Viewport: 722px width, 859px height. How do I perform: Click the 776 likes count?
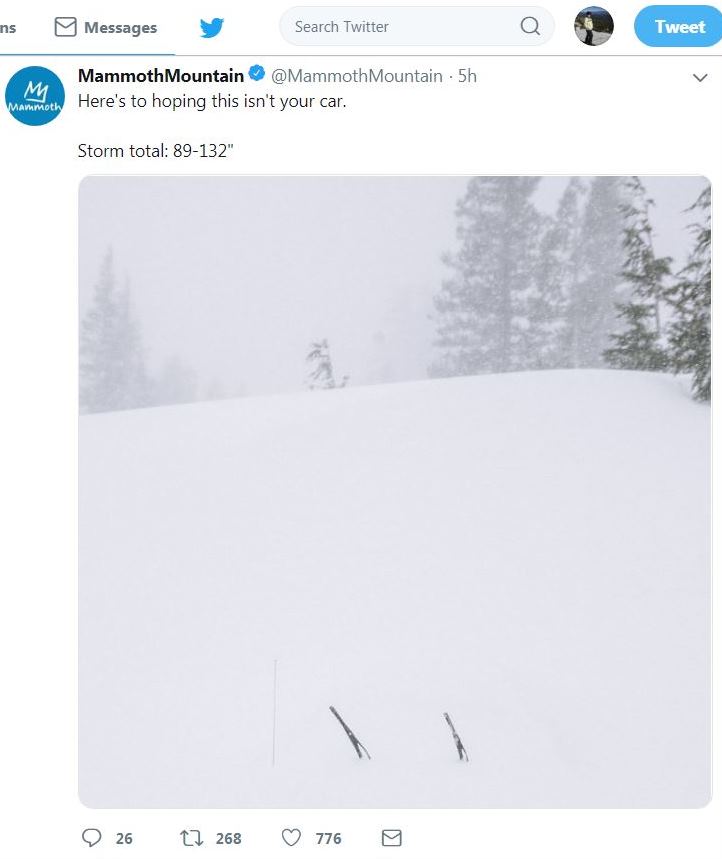(x=328, y=839)
